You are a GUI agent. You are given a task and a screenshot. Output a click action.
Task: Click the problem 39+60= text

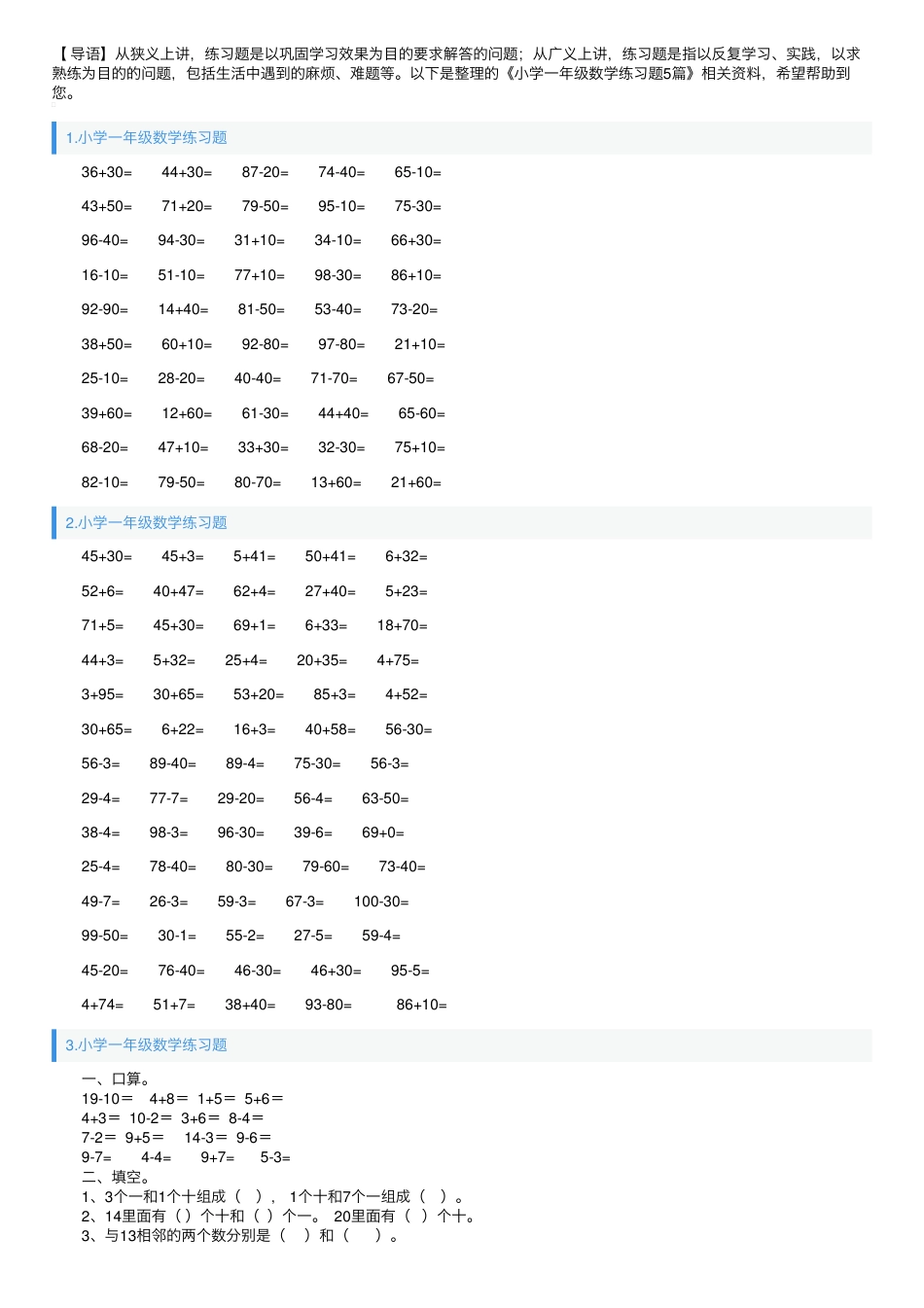(107, 413)
